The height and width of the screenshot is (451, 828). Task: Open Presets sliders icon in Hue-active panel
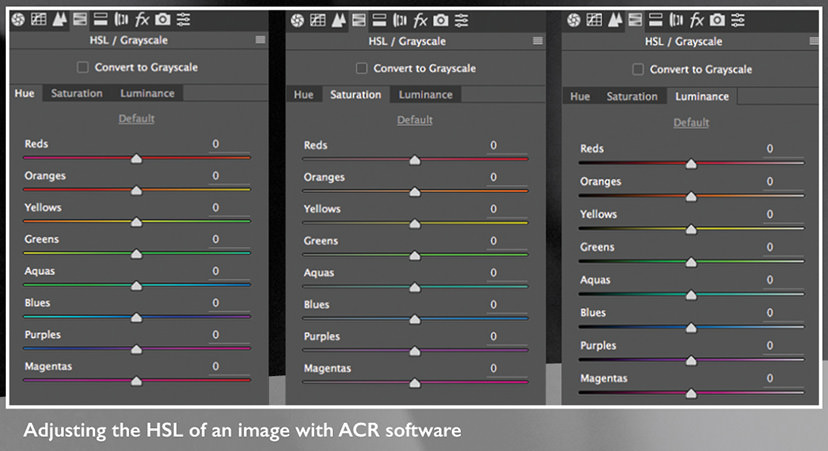tap(183, 20)
